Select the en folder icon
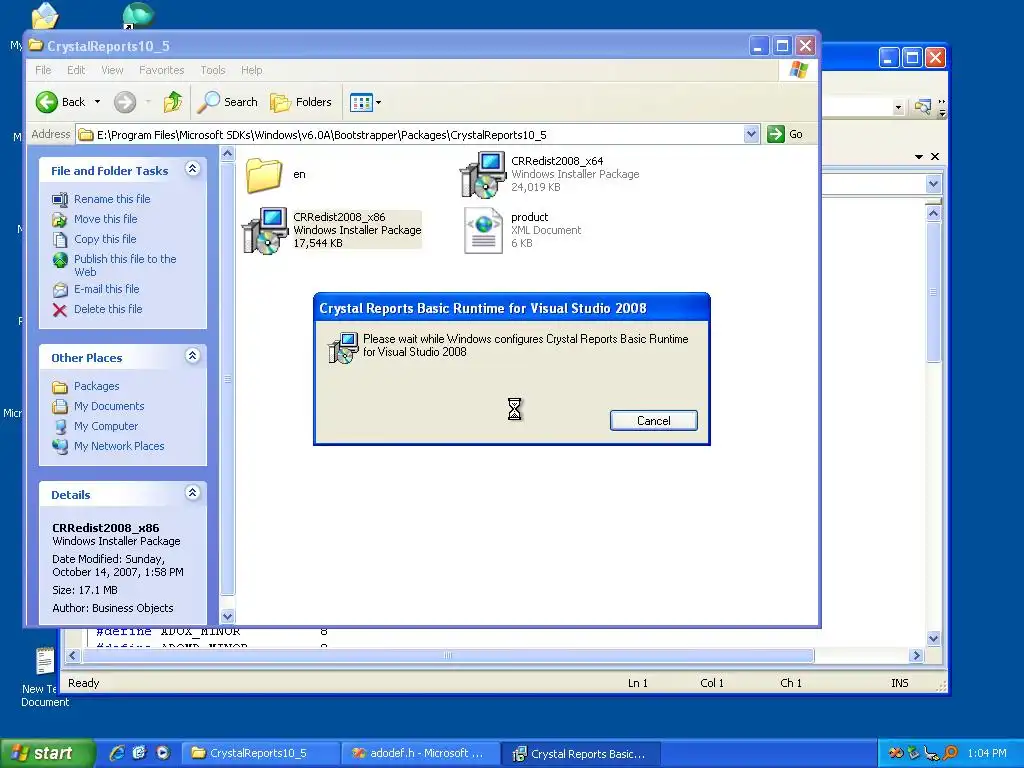The image size is (1024, 768). point(264,175)
